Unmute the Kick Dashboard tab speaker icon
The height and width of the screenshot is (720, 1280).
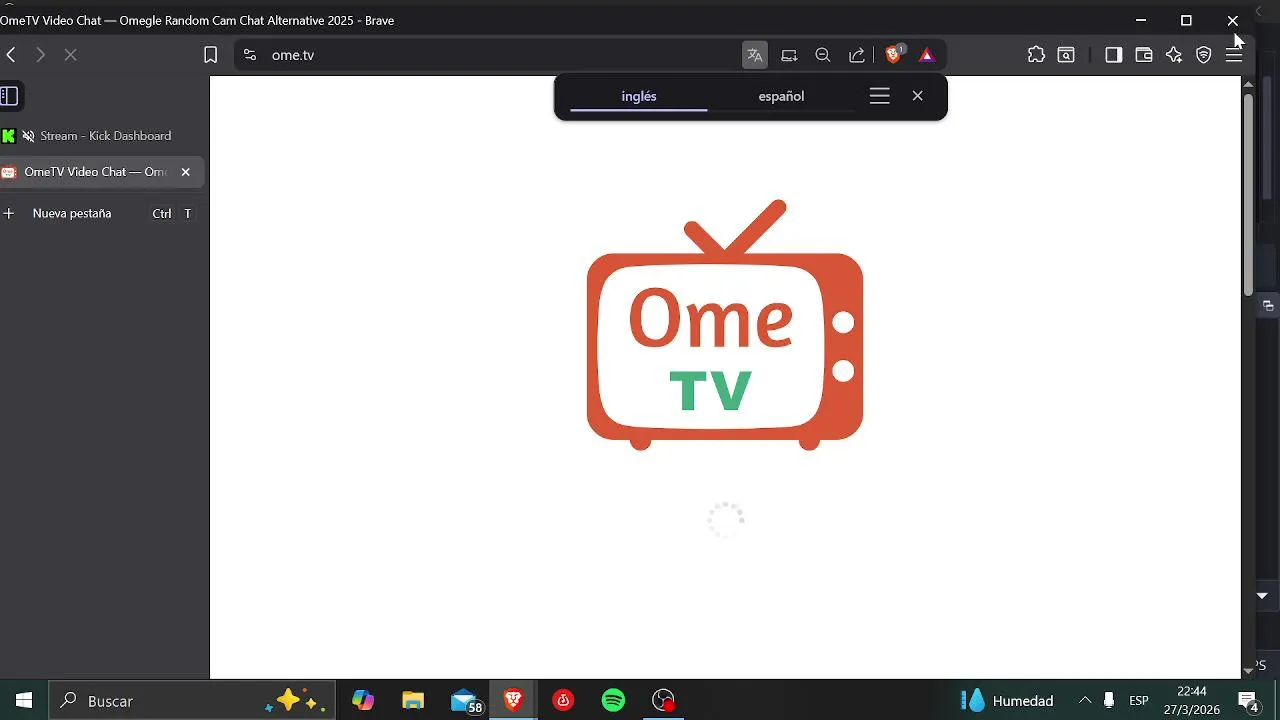[28, 136]
